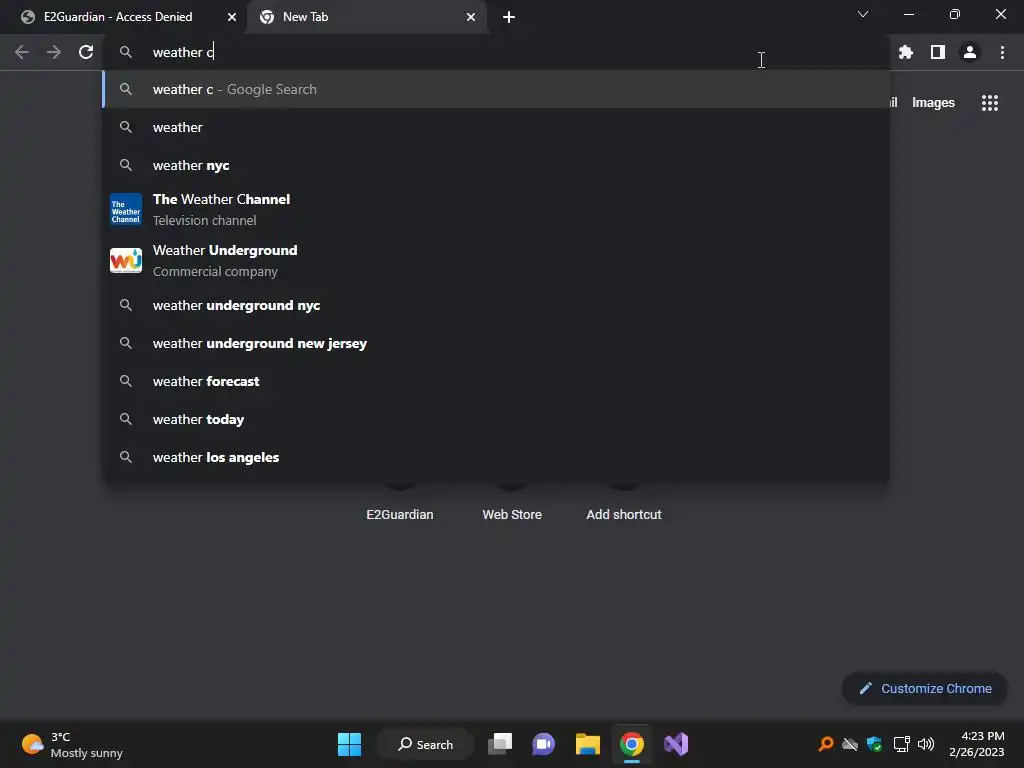Launch the Teams Chat taskbar icon
This screenshot has width=1024, height=768.
pyautogui.click(x=543, y=744)
